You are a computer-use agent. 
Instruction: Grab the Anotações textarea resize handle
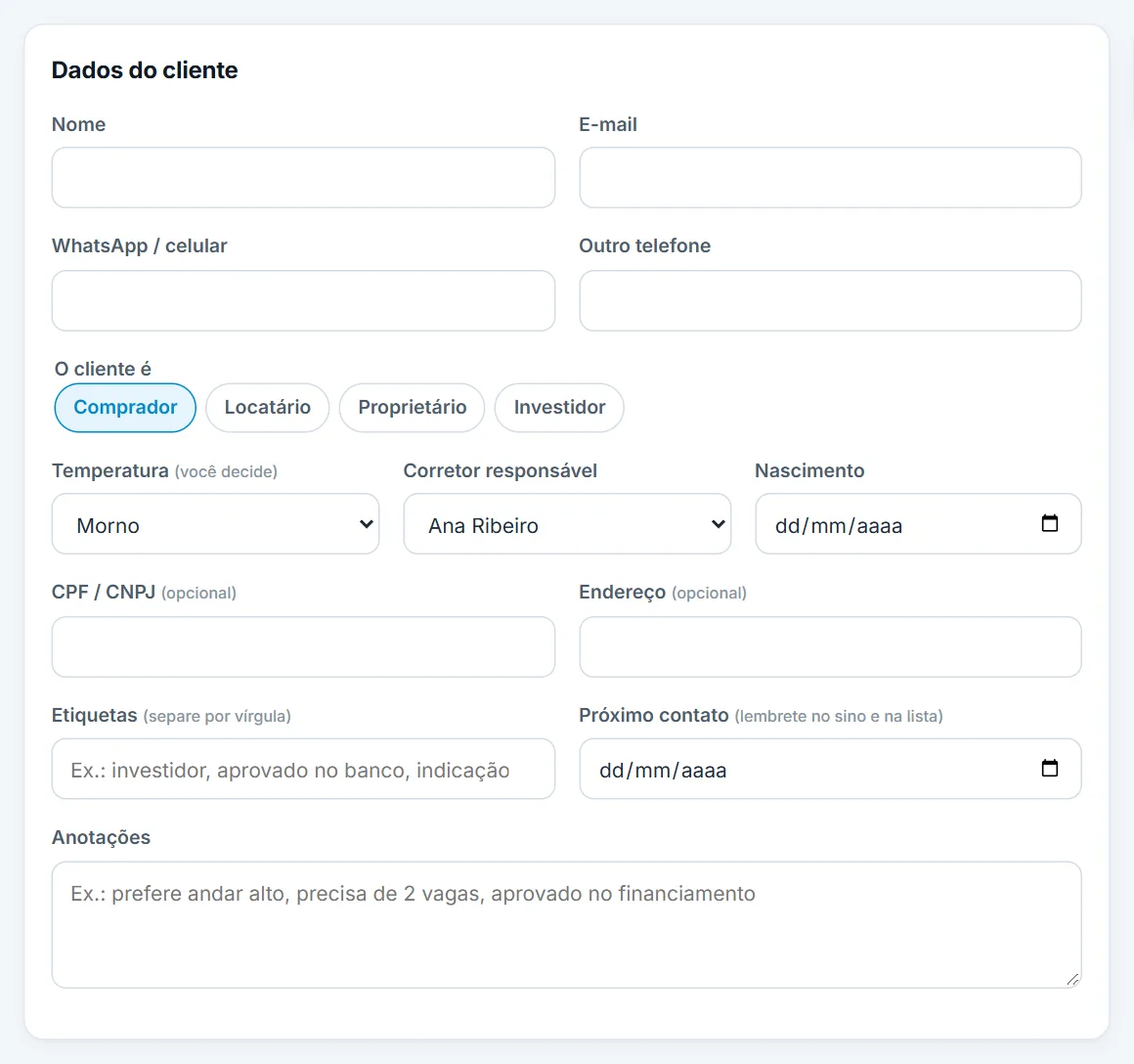click(1072, 979)
